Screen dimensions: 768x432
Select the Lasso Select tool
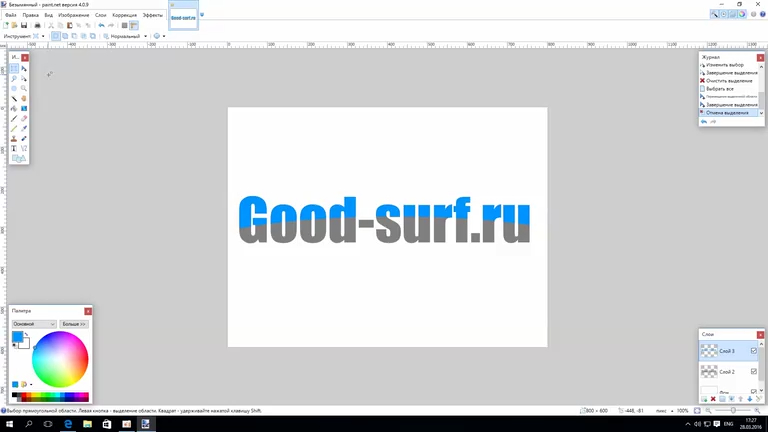point(14,78)
